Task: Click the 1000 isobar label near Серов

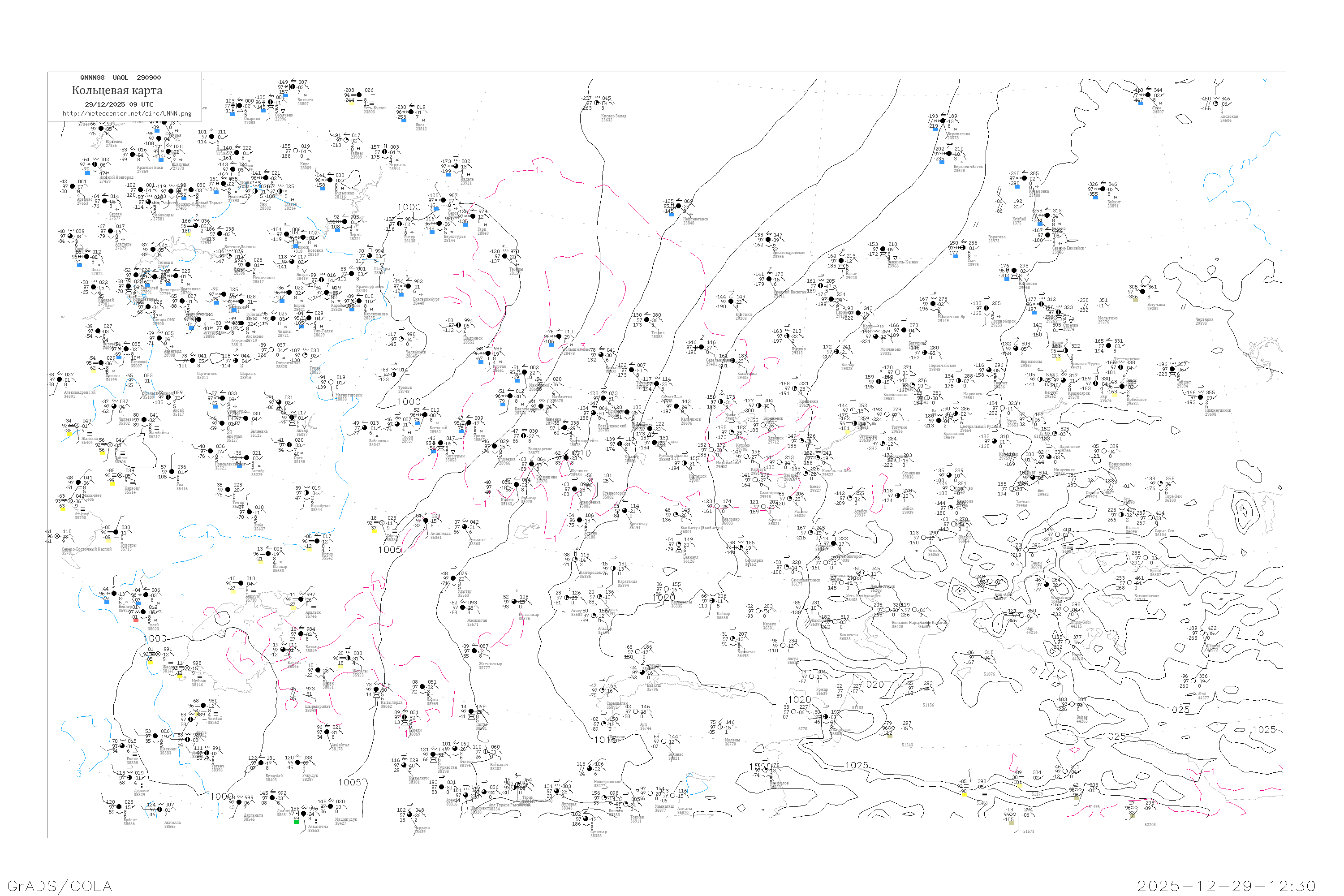Action: click(x=409, y=208)
